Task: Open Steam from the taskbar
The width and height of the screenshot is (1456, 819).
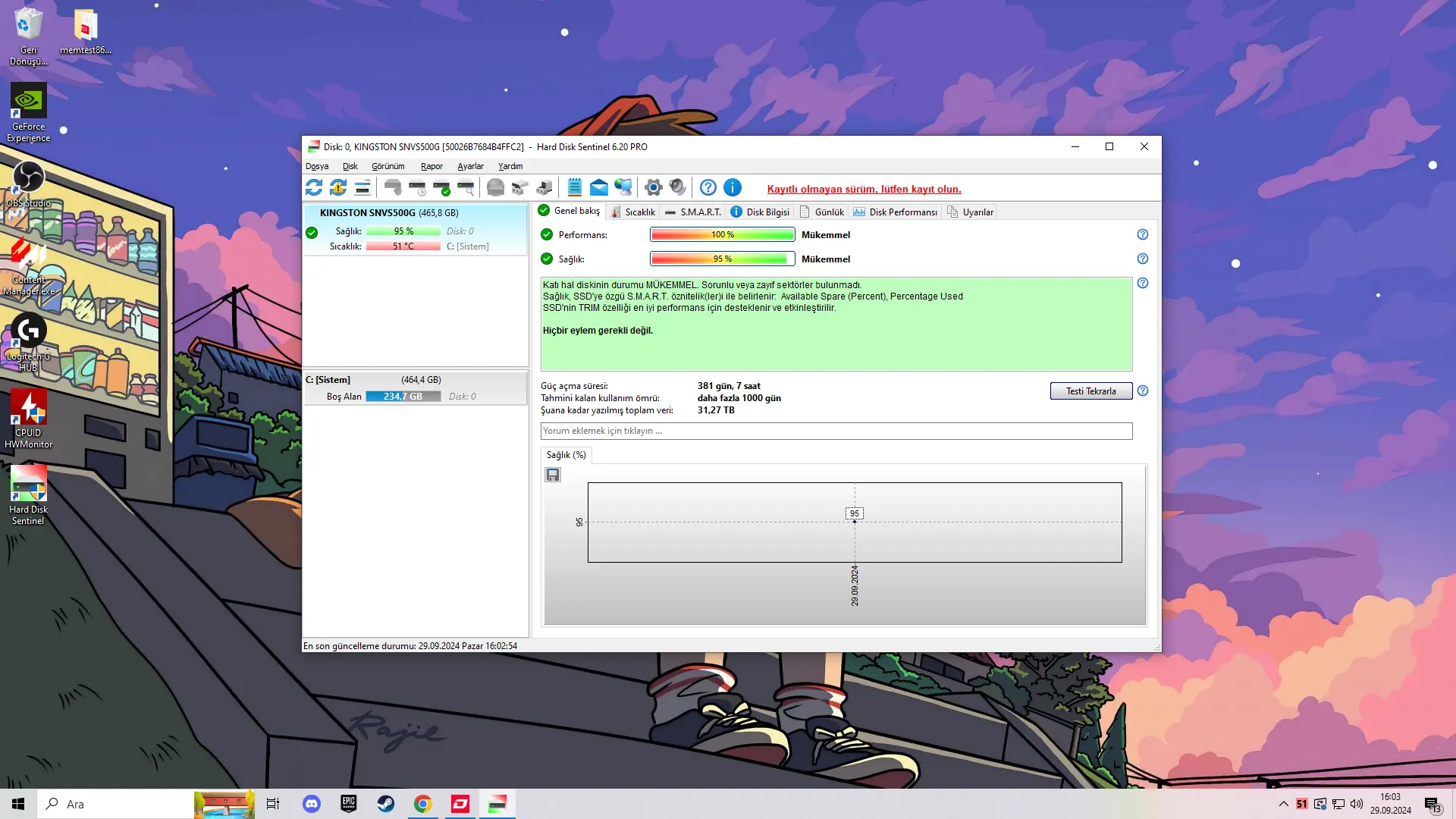Action: pyautogui.click(x=385, y=804)
